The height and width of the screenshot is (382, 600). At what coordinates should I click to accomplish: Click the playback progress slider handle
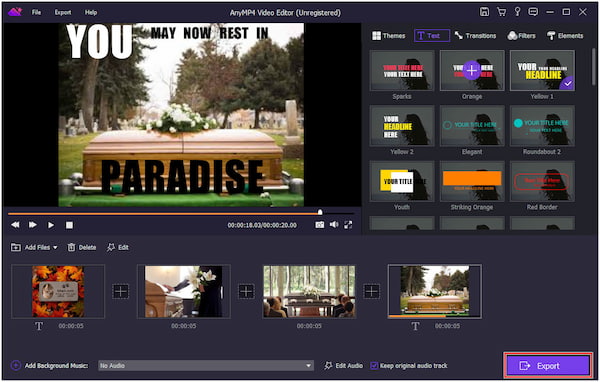[x=320, y=212]
